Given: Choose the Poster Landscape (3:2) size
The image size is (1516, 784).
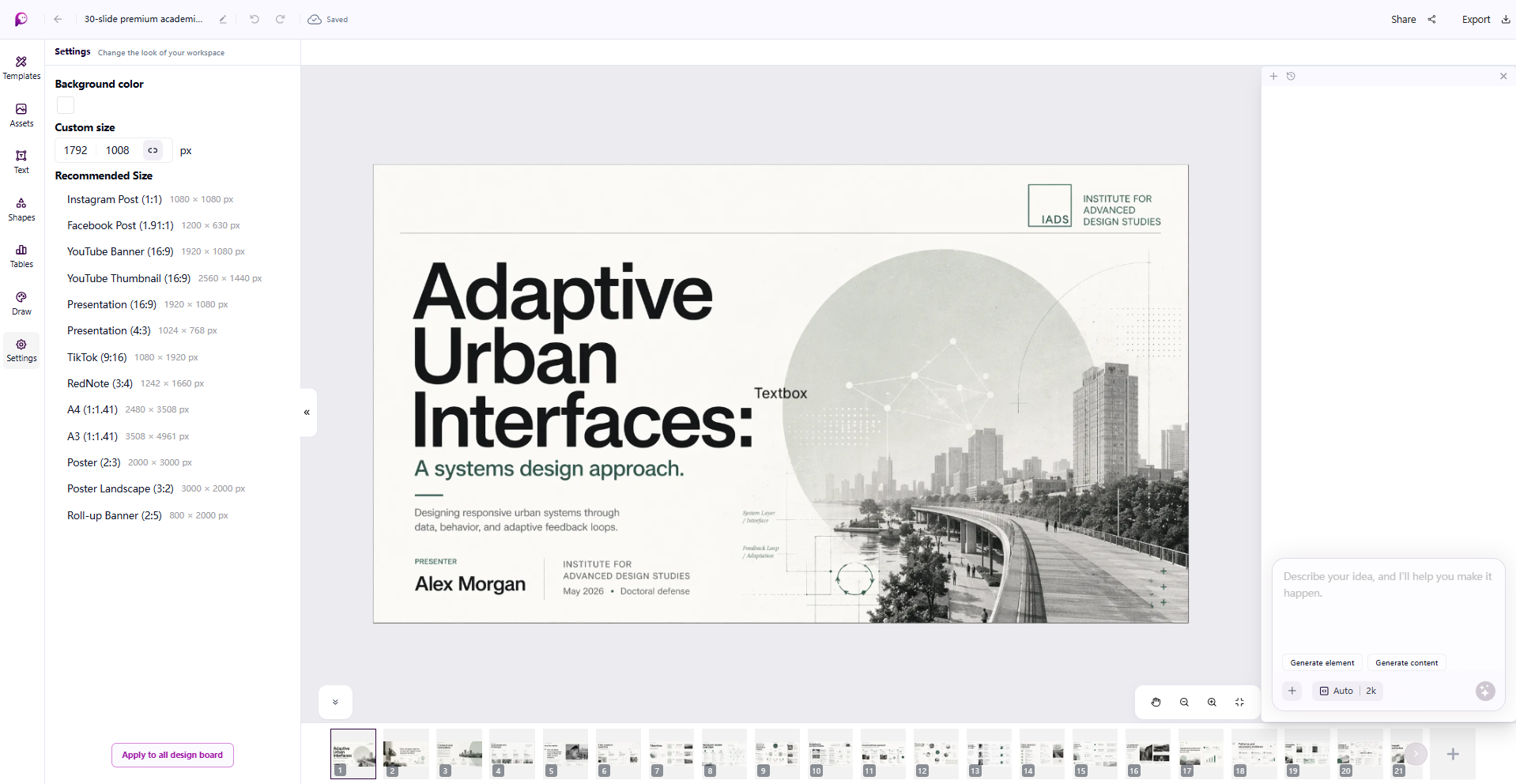Looking at the screenshot, I should 156,488.
